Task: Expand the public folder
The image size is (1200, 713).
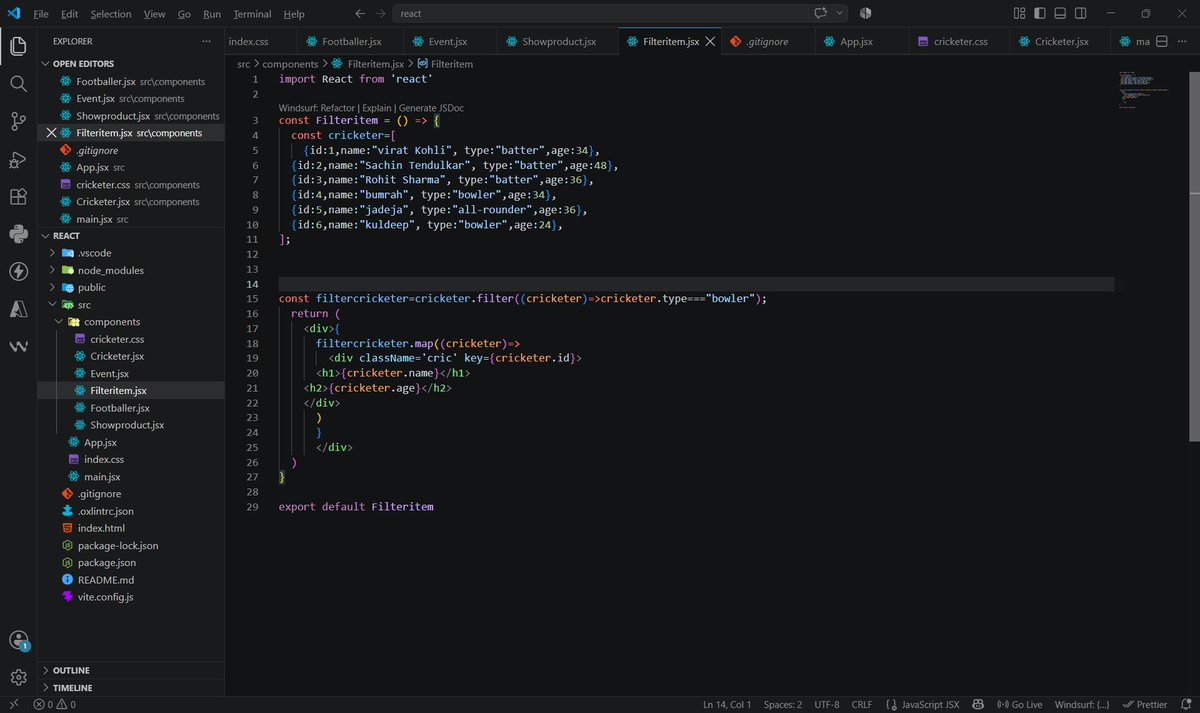Action: [53, 287]
